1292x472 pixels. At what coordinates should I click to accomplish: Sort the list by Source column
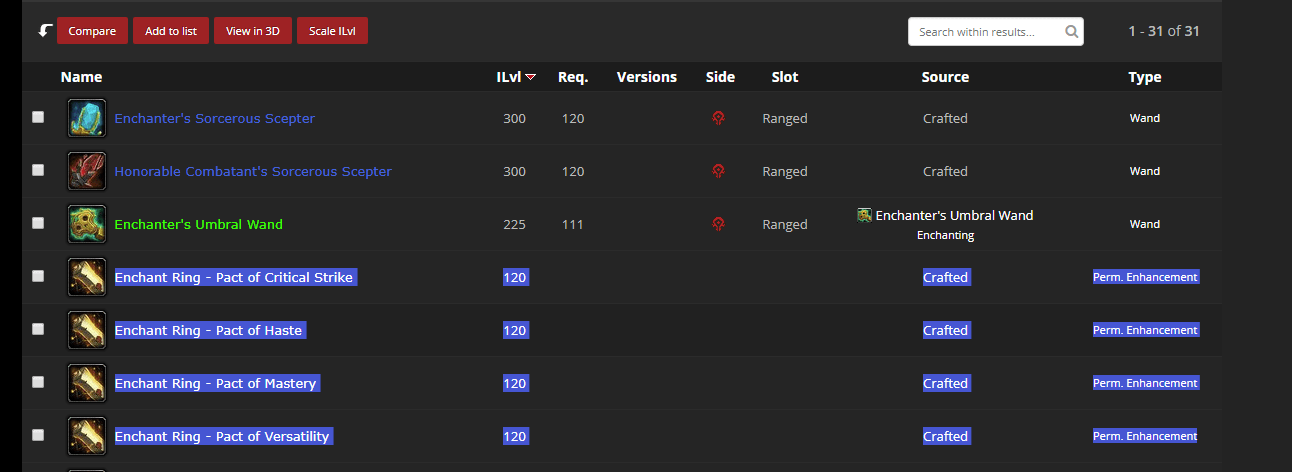945,77
